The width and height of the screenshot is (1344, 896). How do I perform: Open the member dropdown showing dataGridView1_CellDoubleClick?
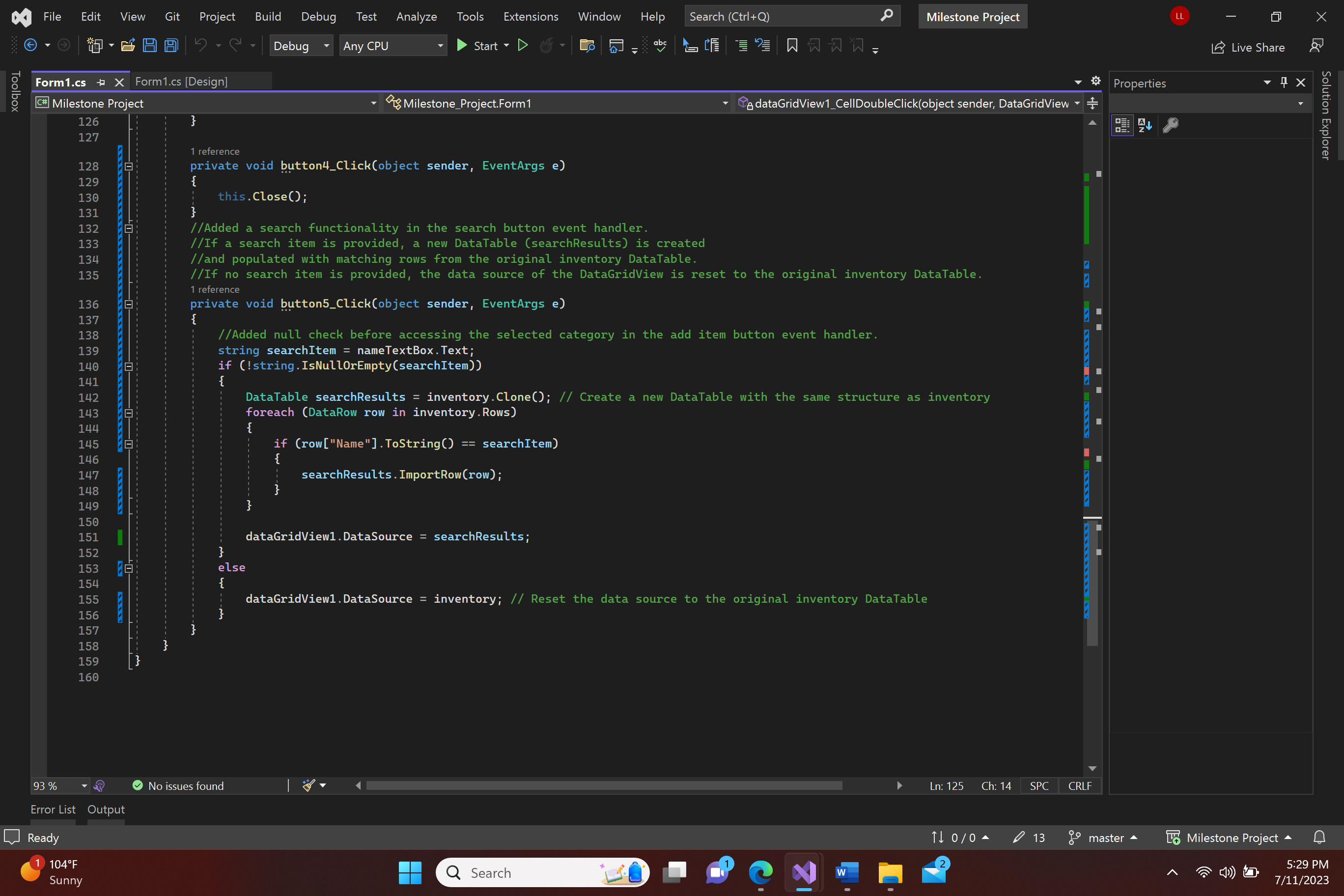[x=909, y=104]
